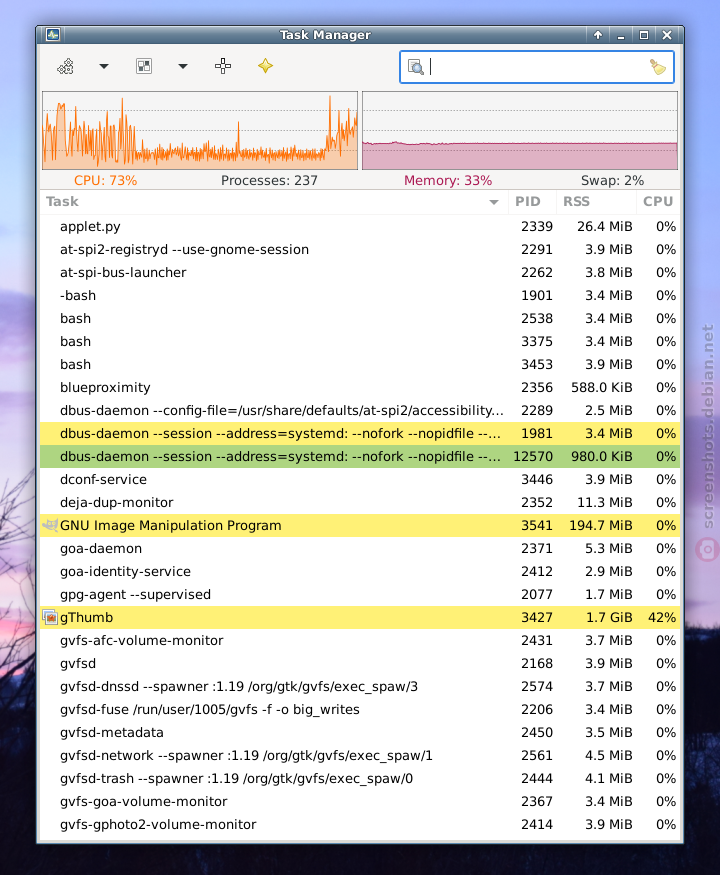Image resolution: width=720 pixels, height=875 pixels.
Task: Select the at-spi2-registryd process row
Action: [360, 249]
